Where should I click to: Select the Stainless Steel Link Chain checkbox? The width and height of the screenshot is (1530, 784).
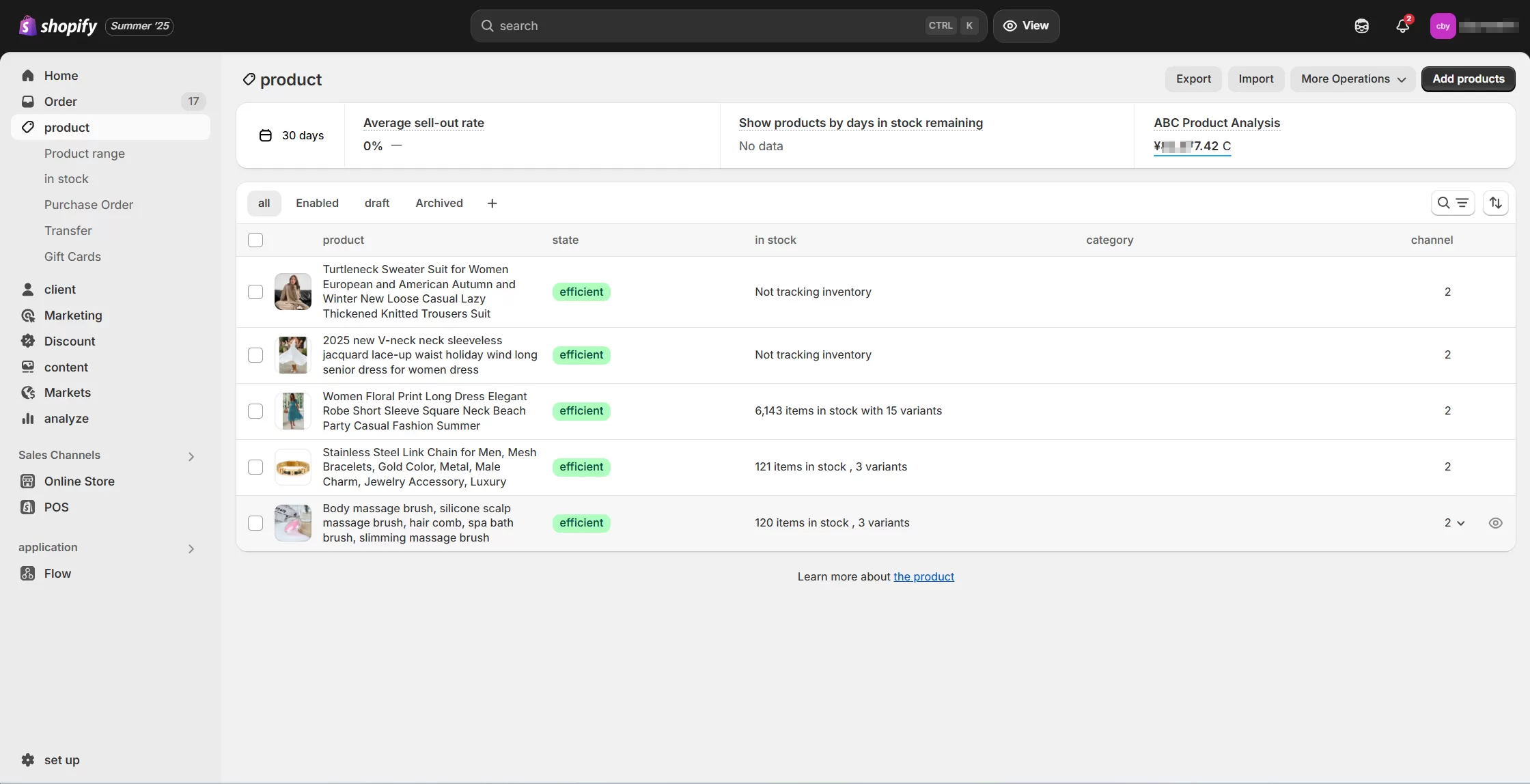coord(255,467)
